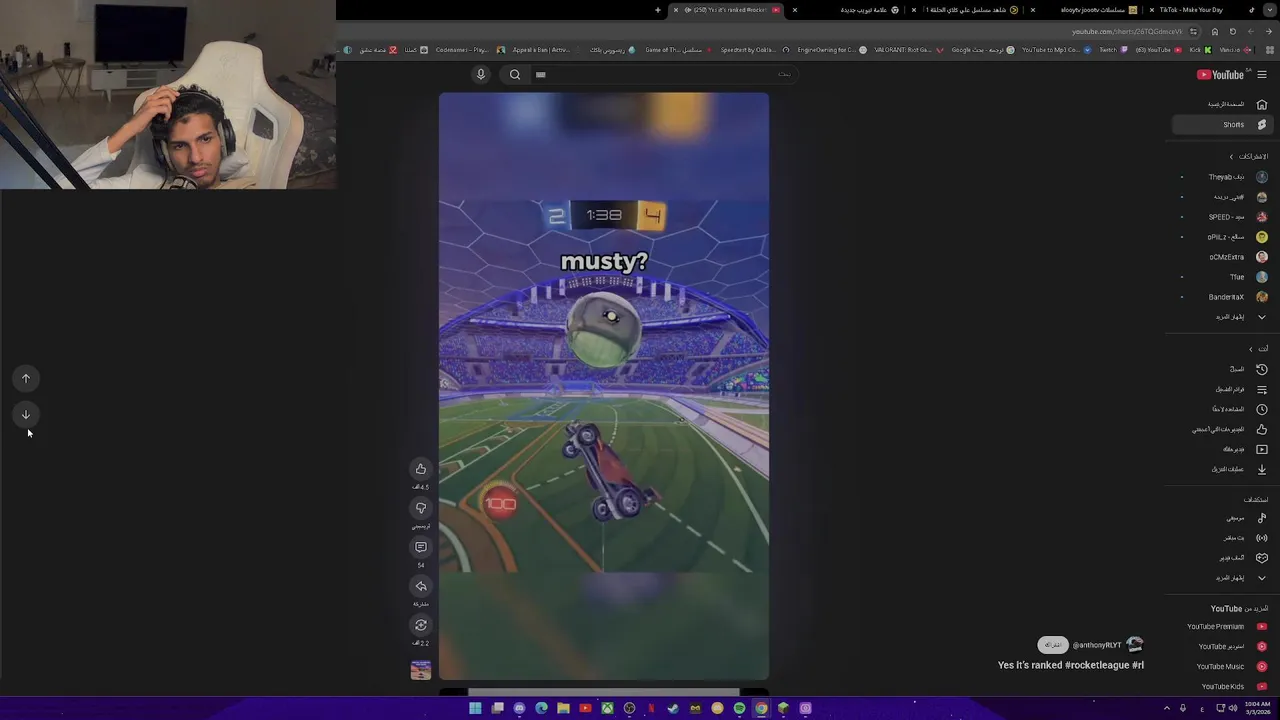Open Chrome from taskbar
The image size is (1280, 720).
pos(761,708)
